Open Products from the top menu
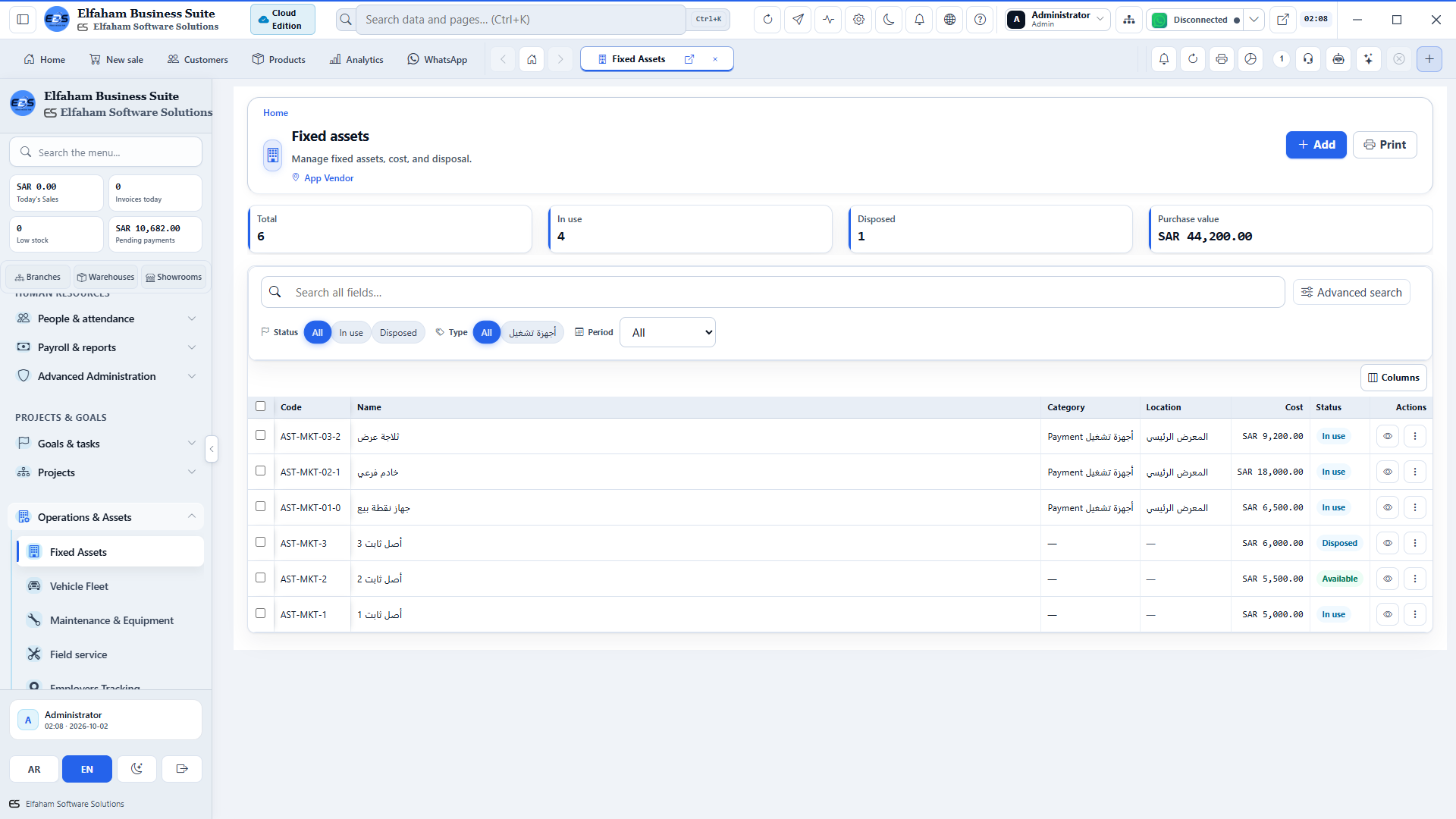The width and height of the screenshot is (1456, 819). click(278, 59)
